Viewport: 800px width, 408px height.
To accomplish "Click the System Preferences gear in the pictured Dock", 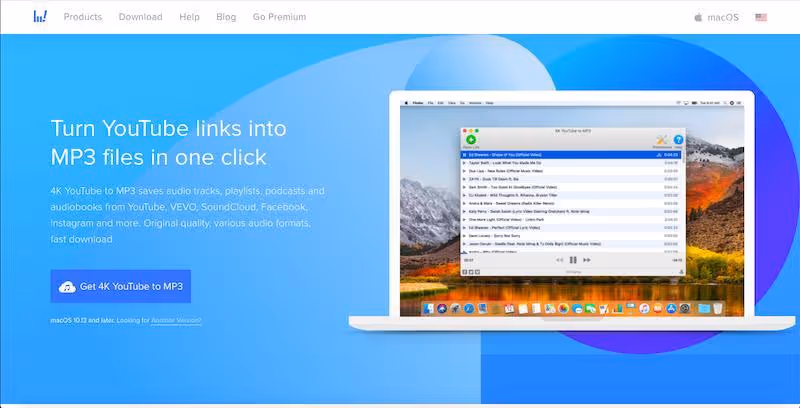I will point(685,309).
